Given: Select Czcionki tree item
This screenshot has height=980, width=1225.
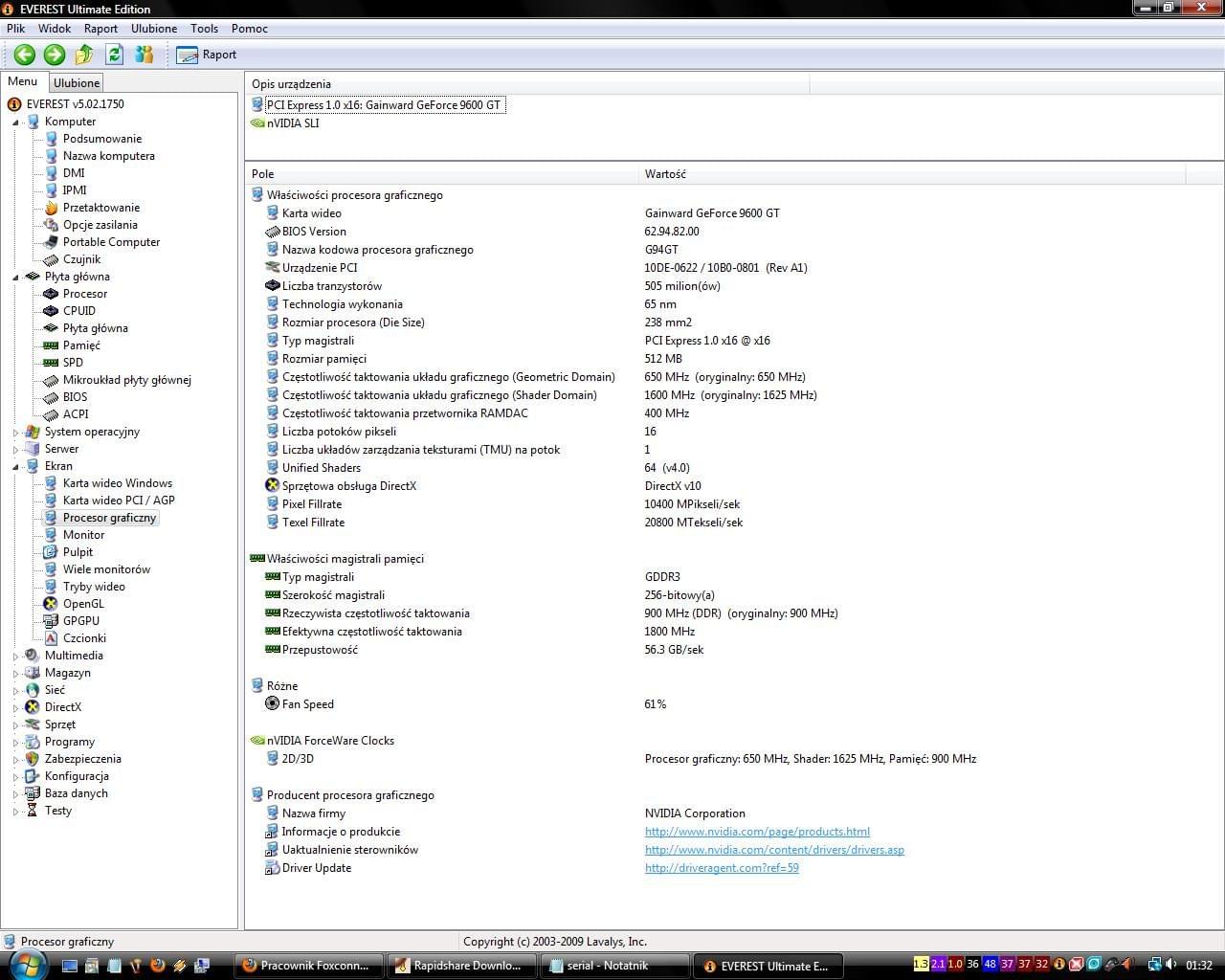Looking at the screenshot, I should click(84, 638).
